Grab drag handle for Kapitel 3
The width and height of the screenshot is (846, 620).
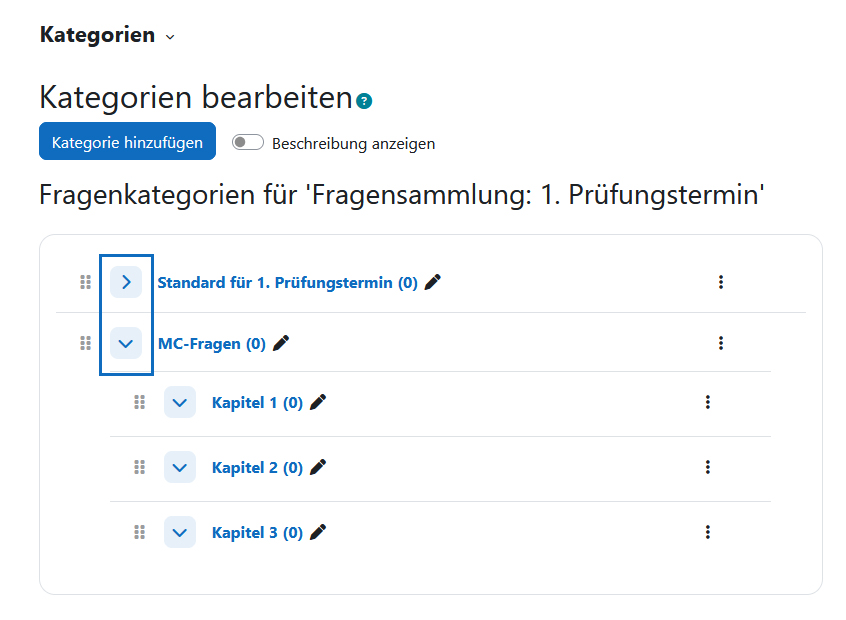pyautogui.click(x=139, y=533)
